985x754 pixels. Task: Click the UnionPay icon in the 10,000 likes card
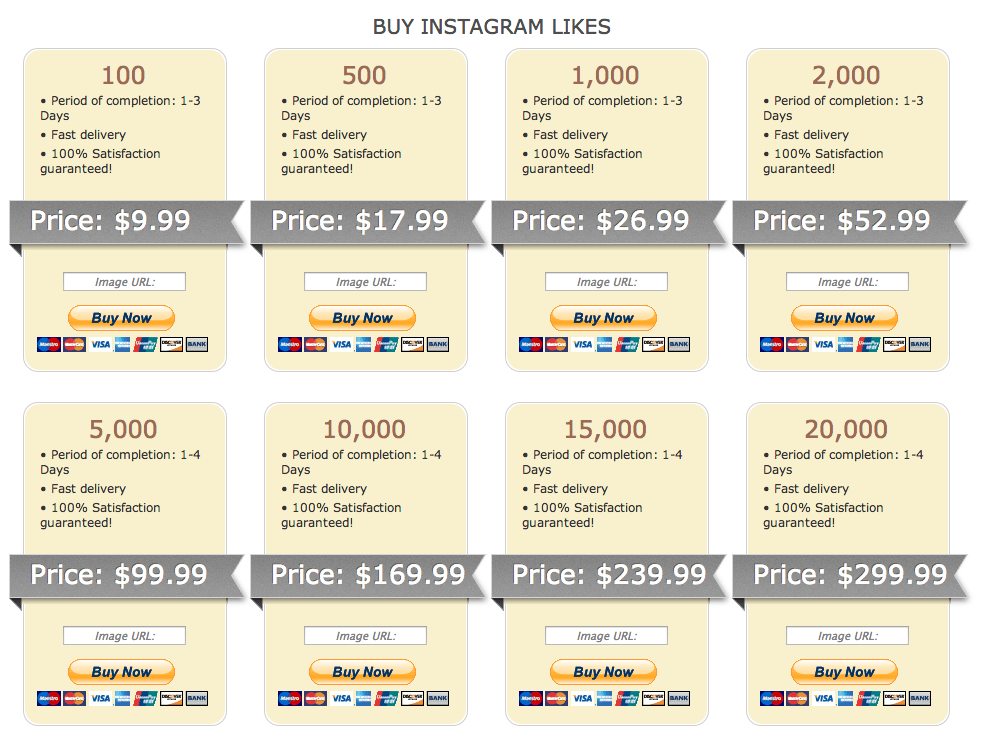386,698
